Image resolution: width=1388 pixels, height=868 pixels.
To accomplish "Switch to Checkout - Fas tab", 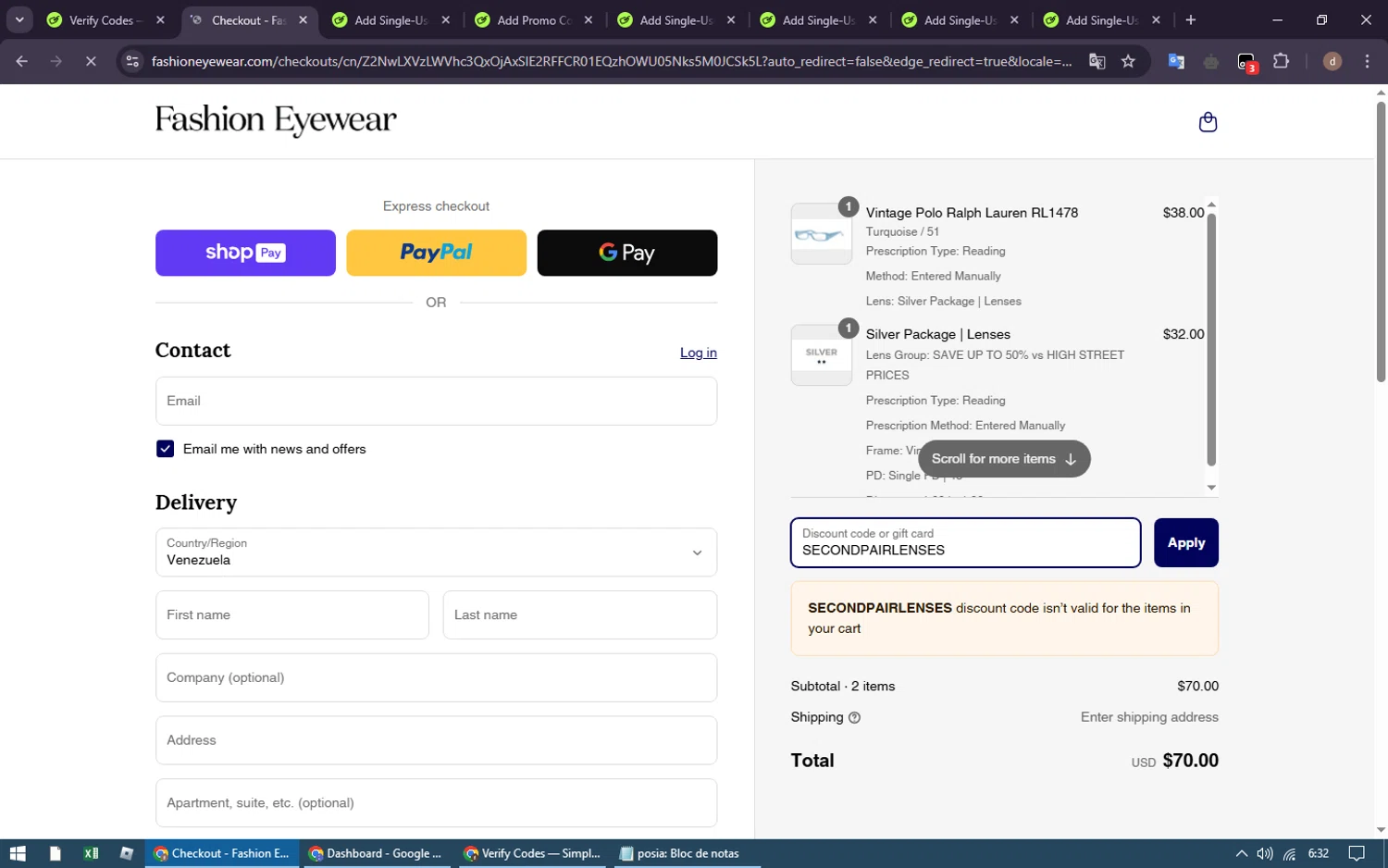I will pos(248,19).
